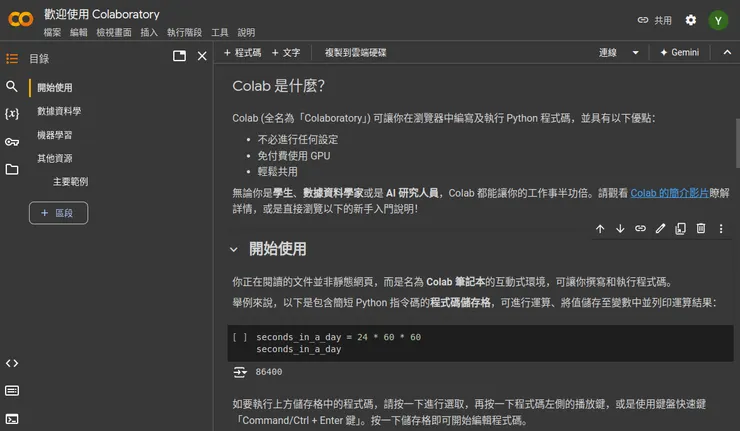The width and height of the screenshot is (740, 431).
Task: Open the 說明 menu
Action: [246, 33]
